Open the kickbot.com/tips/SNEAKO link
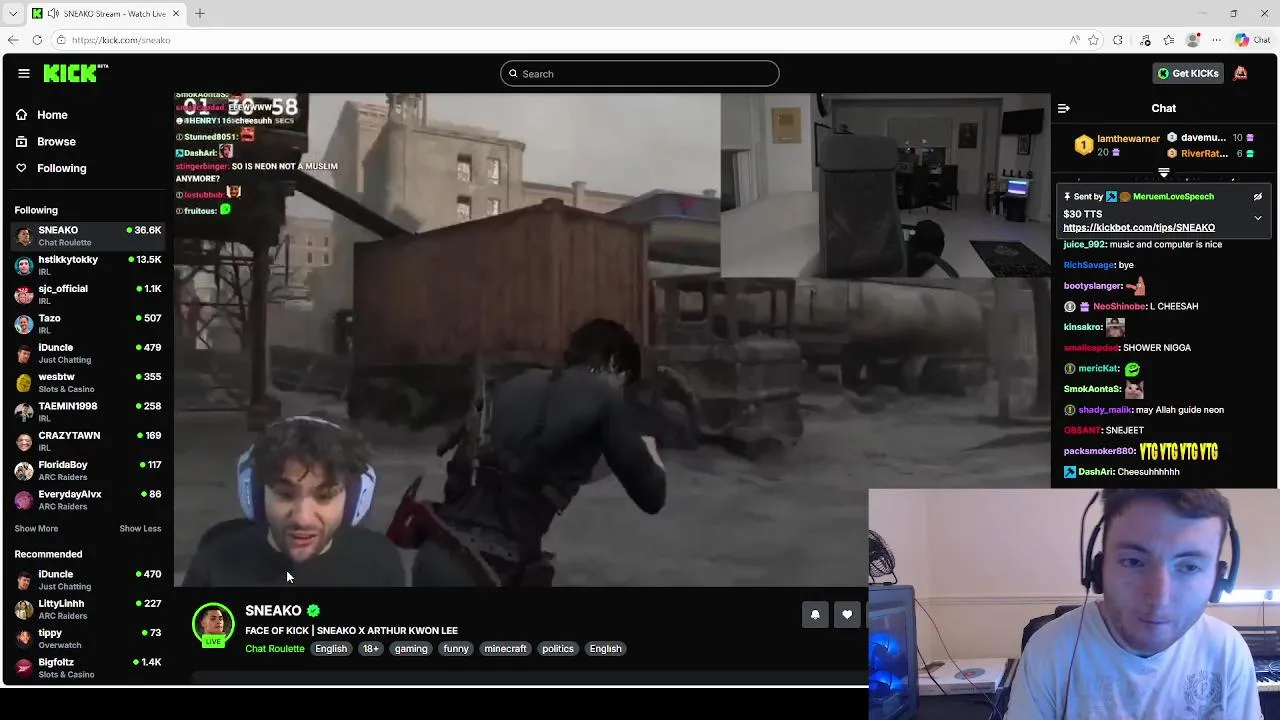This screenshot has height=720, width=1280. point(1139,228)
